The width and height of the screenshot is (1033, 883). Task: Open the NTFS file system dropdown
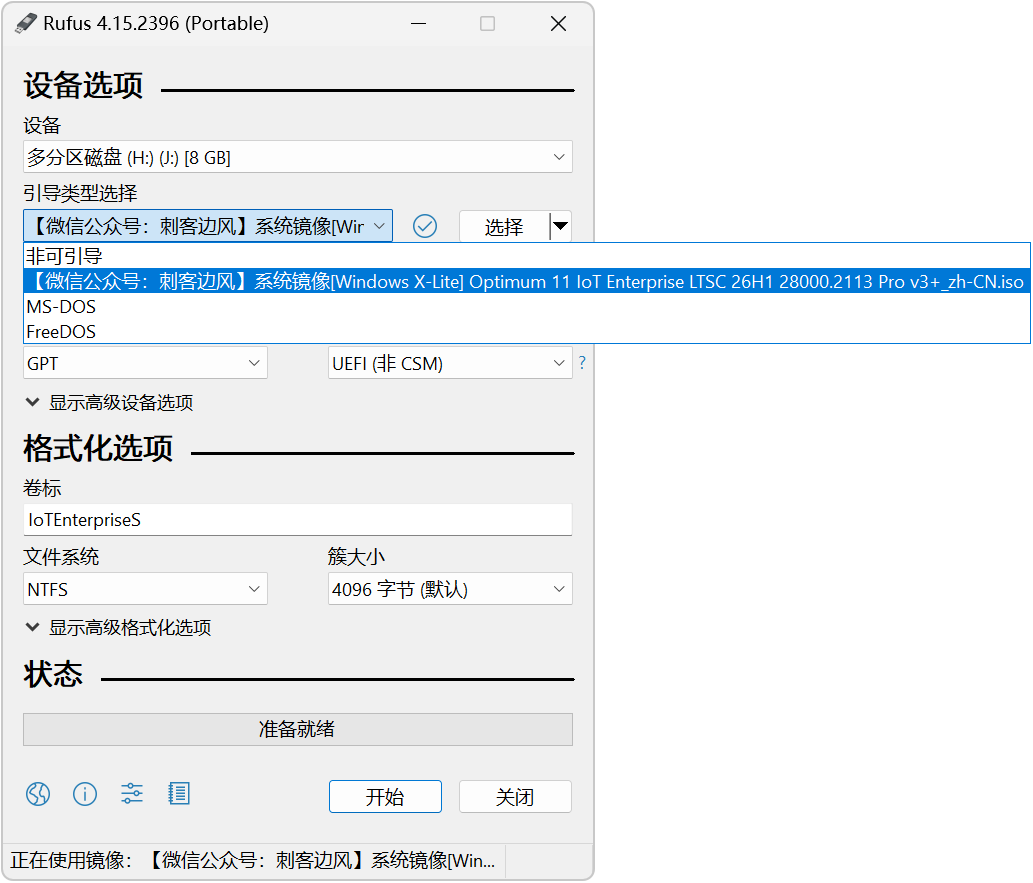pyautogui.click(x=146, y=589)
